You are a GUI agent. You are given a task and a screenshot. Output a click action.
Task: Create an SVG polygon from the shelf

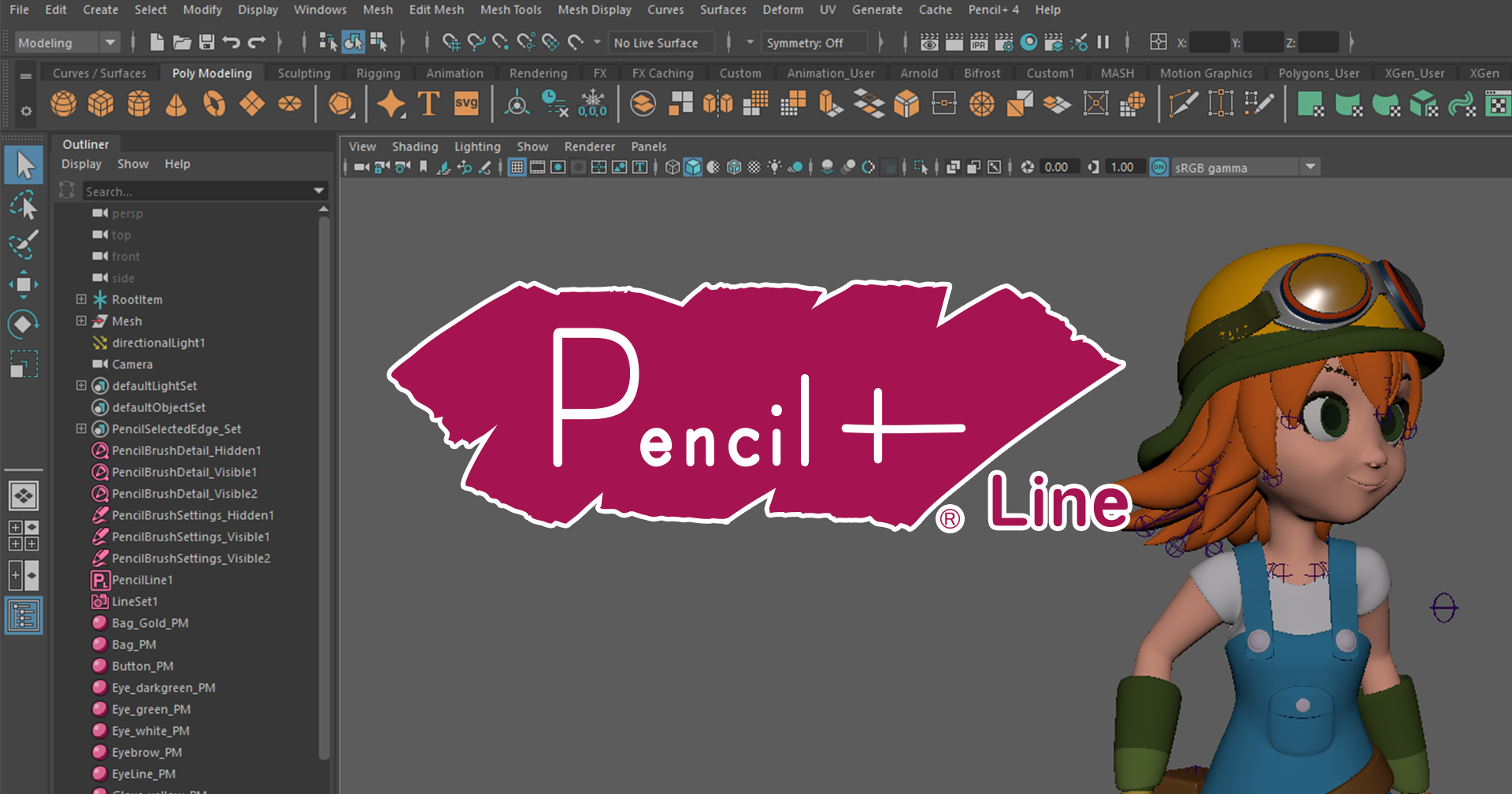(466, 103)
